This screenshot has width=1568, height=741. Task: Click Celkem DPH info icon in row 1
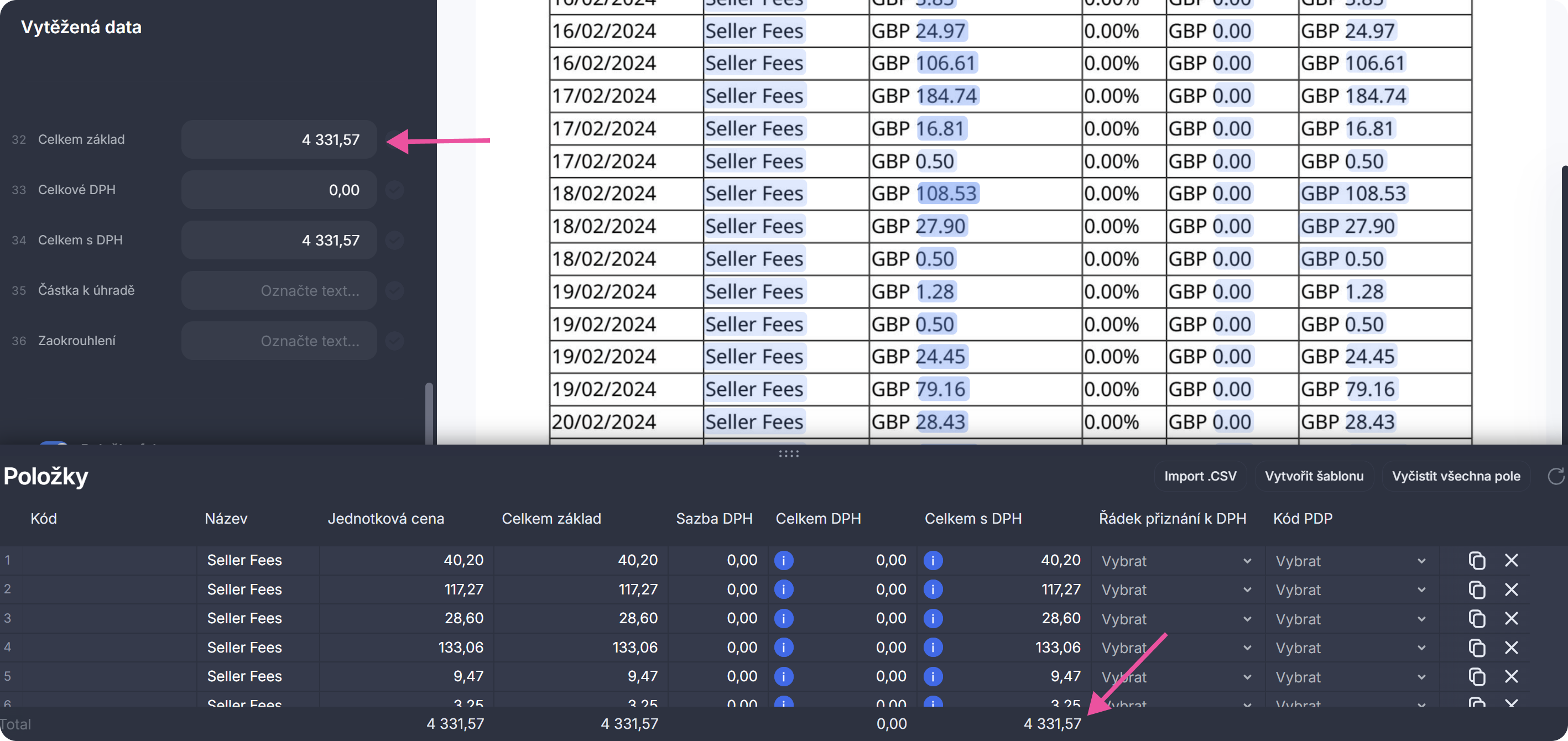(783, 560)
